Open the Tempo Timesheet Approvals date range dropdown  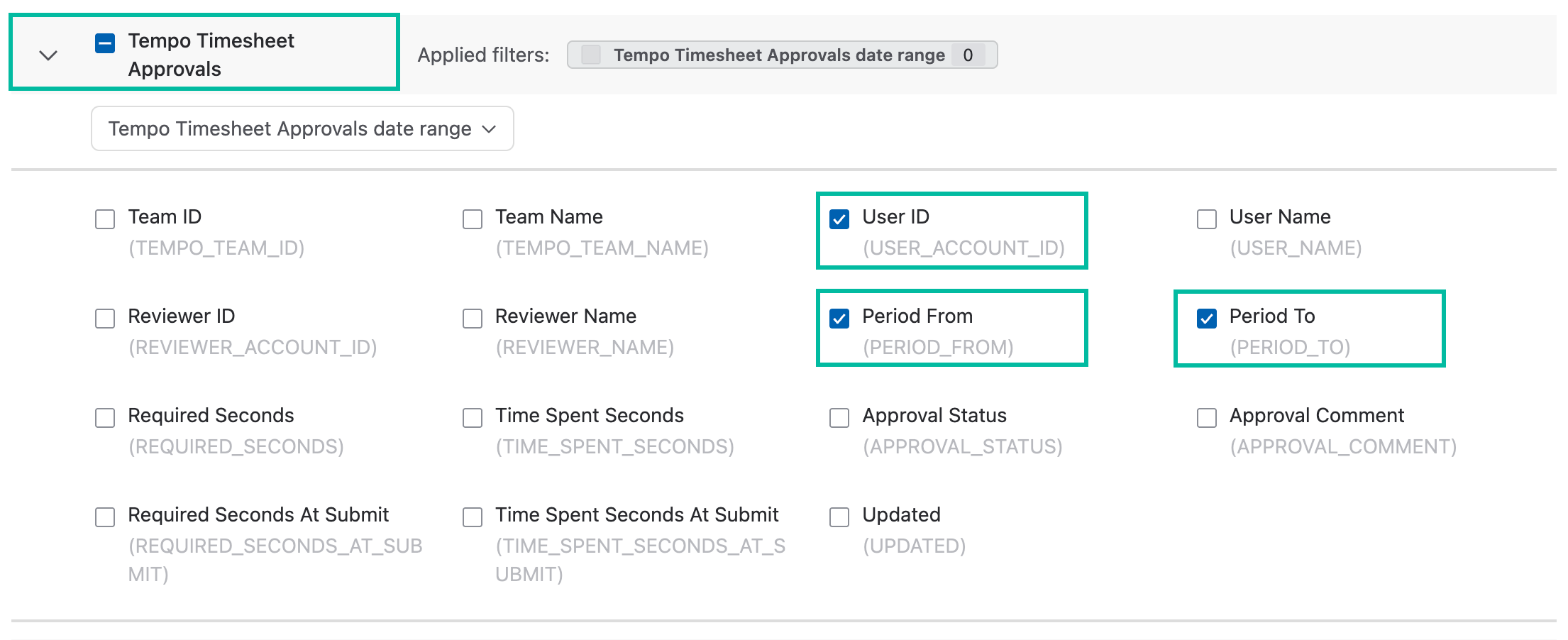[x=302, y=128]
